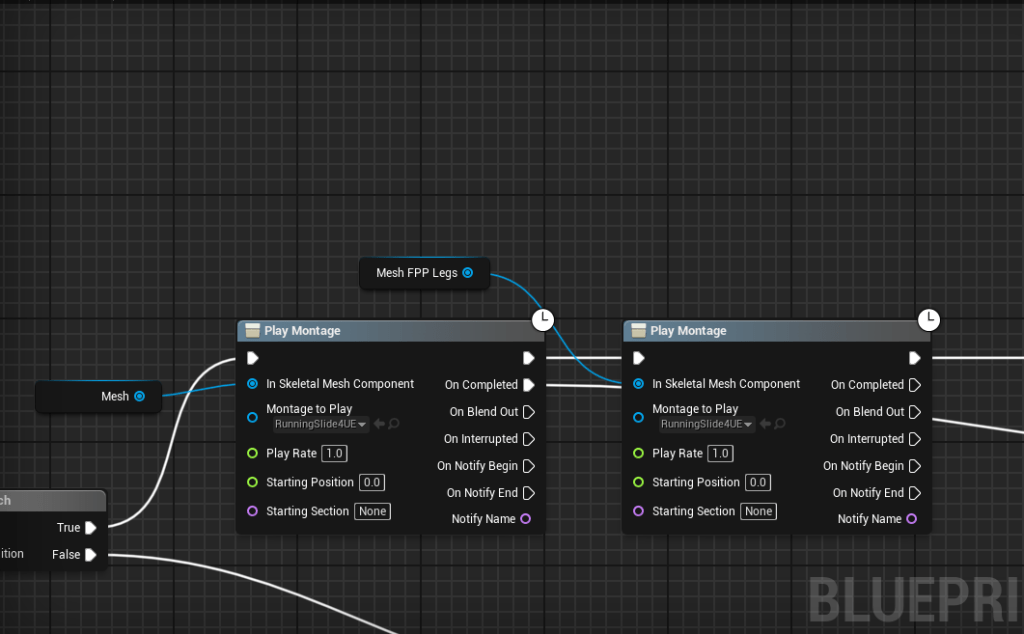Click the Starting Section field in the left Play Montage node
Screen dimensions: 1024x634
click(373, 512)
